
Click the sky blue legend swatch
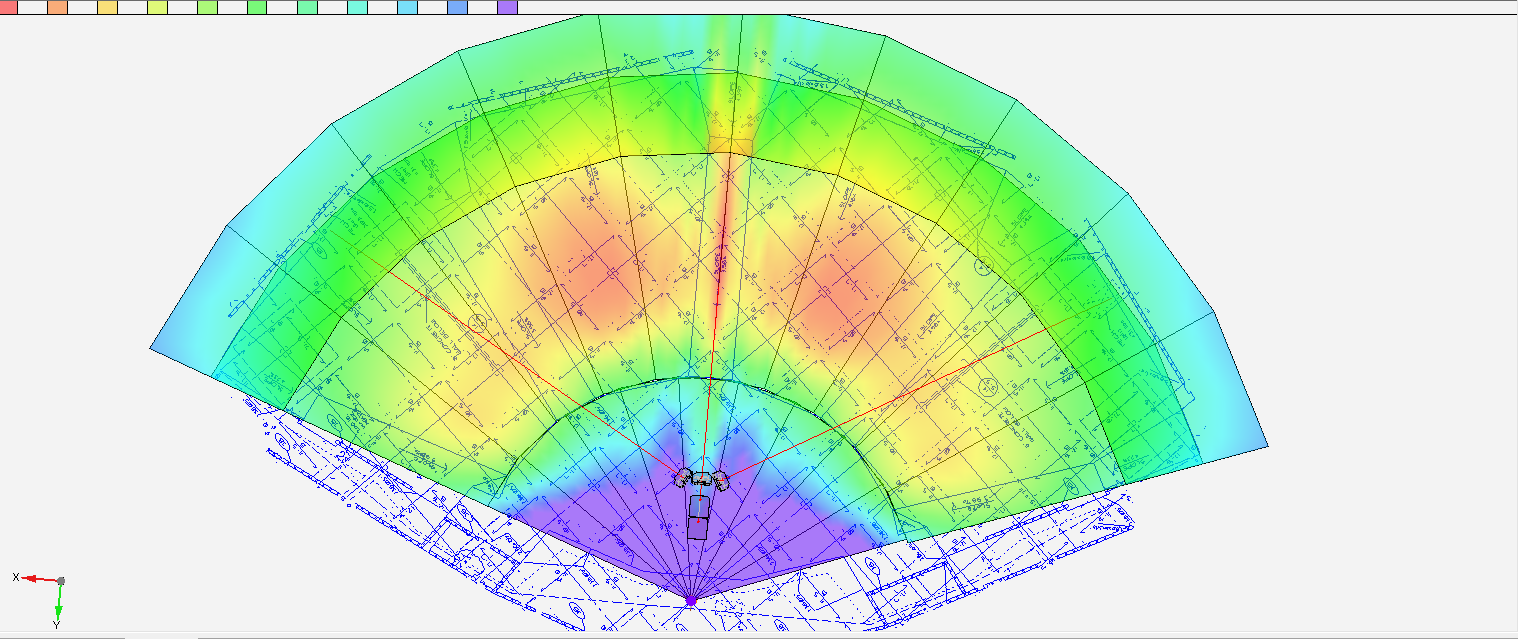pyautogui.click(x=407, y=7)
